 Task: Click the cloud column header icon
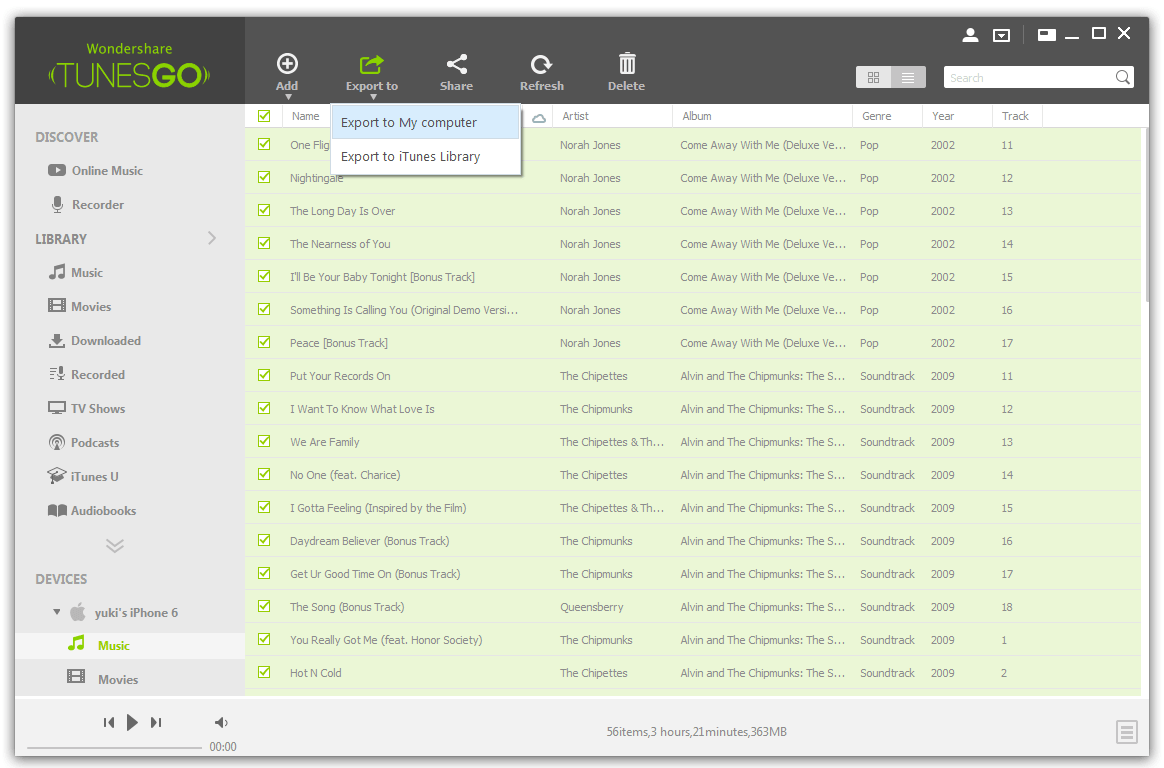(540, 117)
